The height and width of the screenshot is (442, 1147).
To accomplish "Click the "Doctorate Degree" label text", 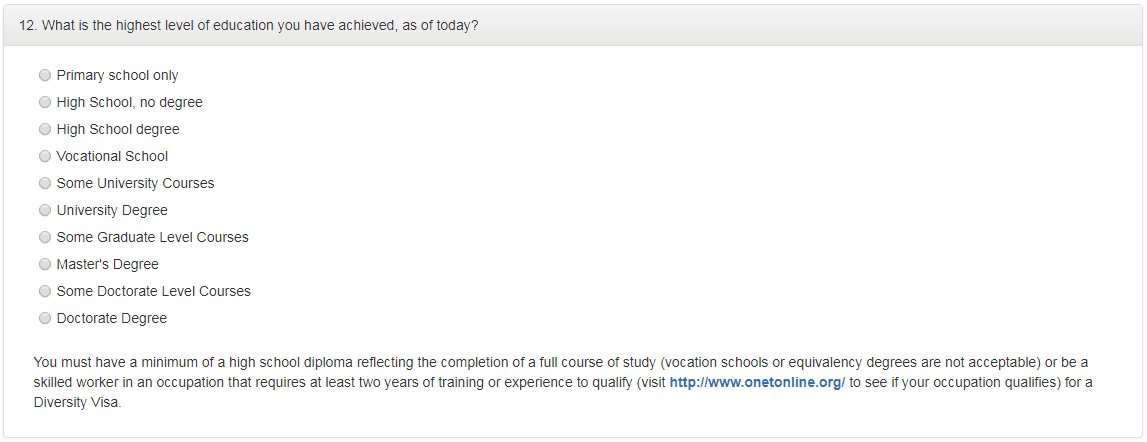I will (x=112, y=318).
